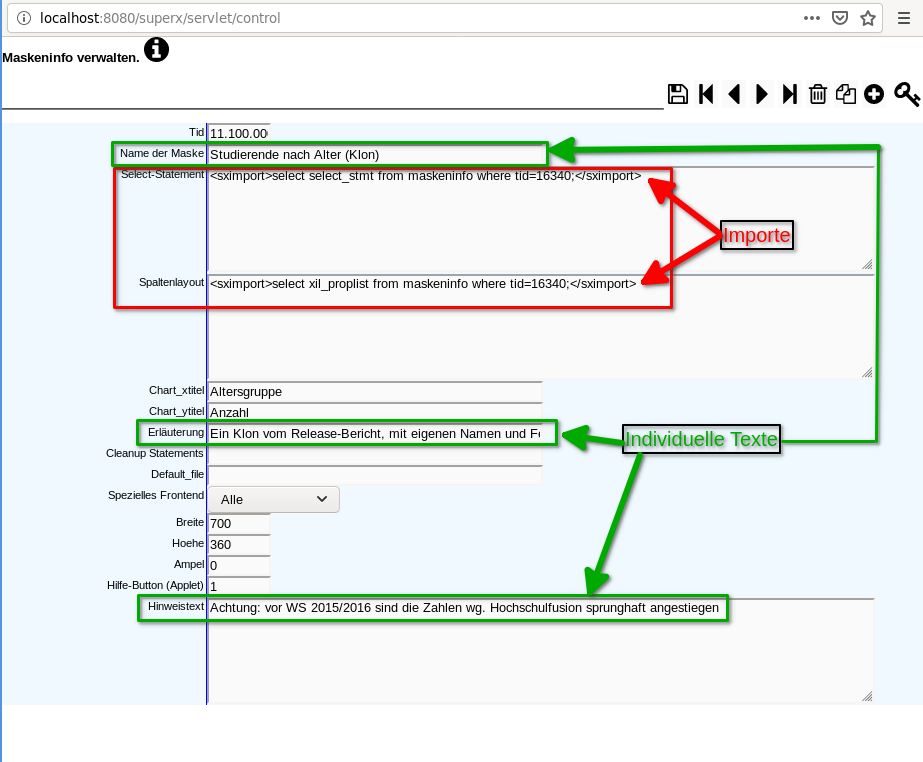Click the site information icon in address bar
Screen dimensions: 923x762
click(x=24, y=18)
